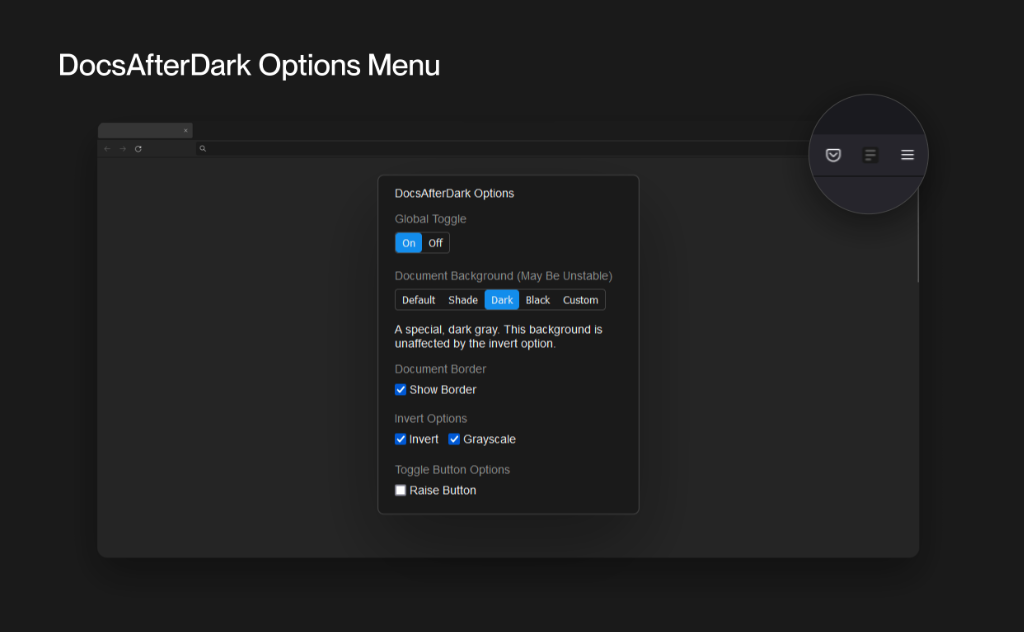Turn the Global Toggle On

click(408, 243)
